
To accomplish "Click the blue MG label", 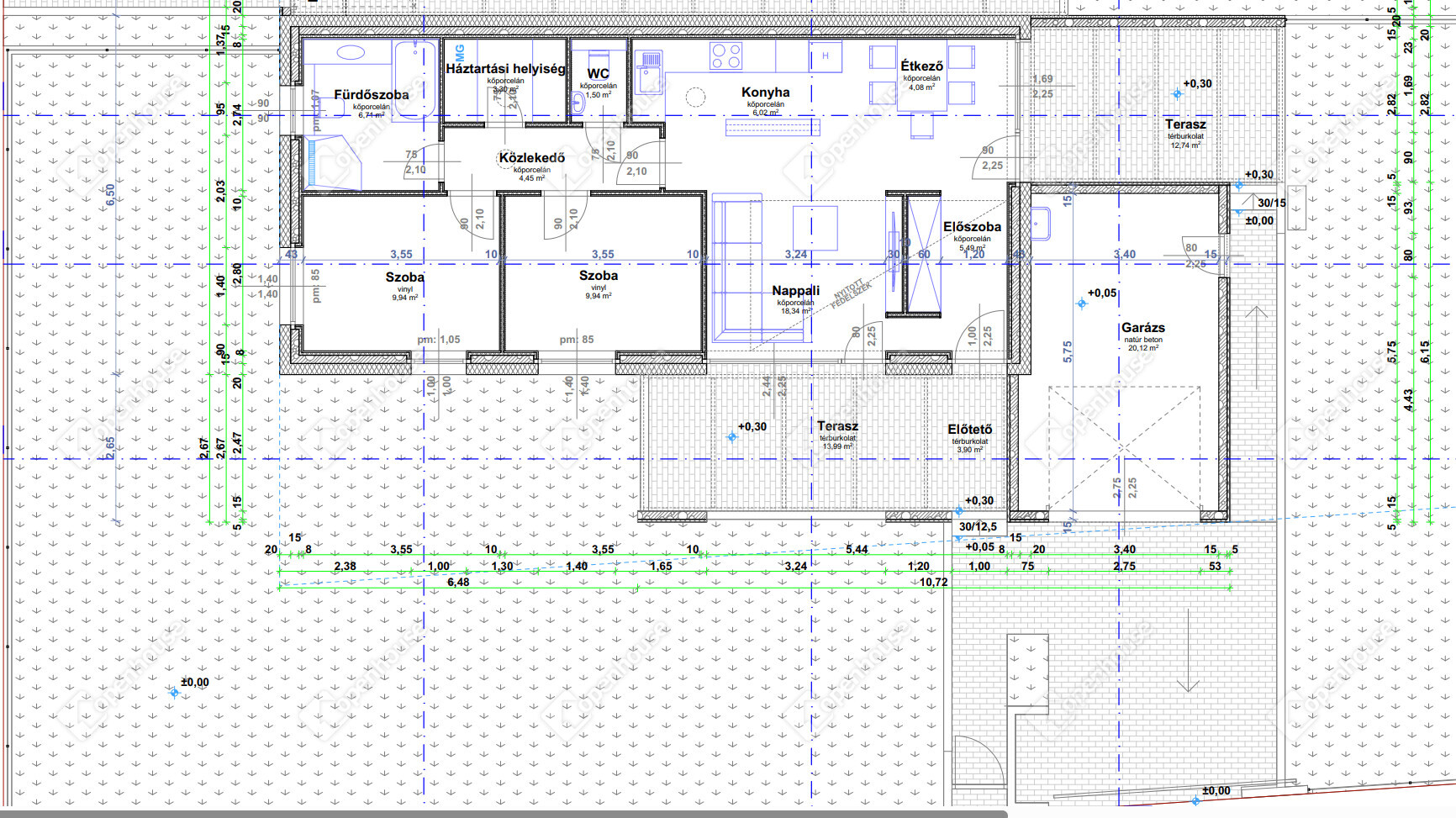I will coord(459,53).
